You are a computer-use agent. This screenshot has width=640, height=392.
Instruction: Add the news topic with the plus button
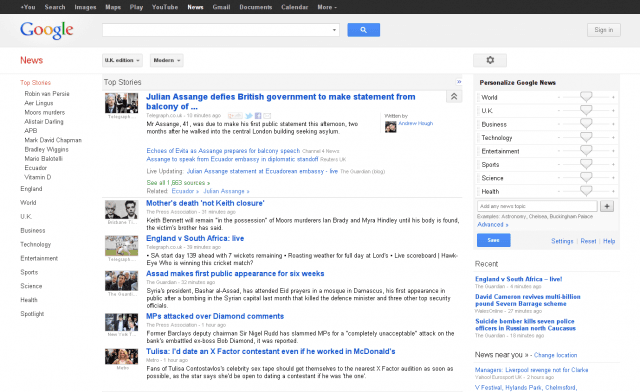point(607,206)
